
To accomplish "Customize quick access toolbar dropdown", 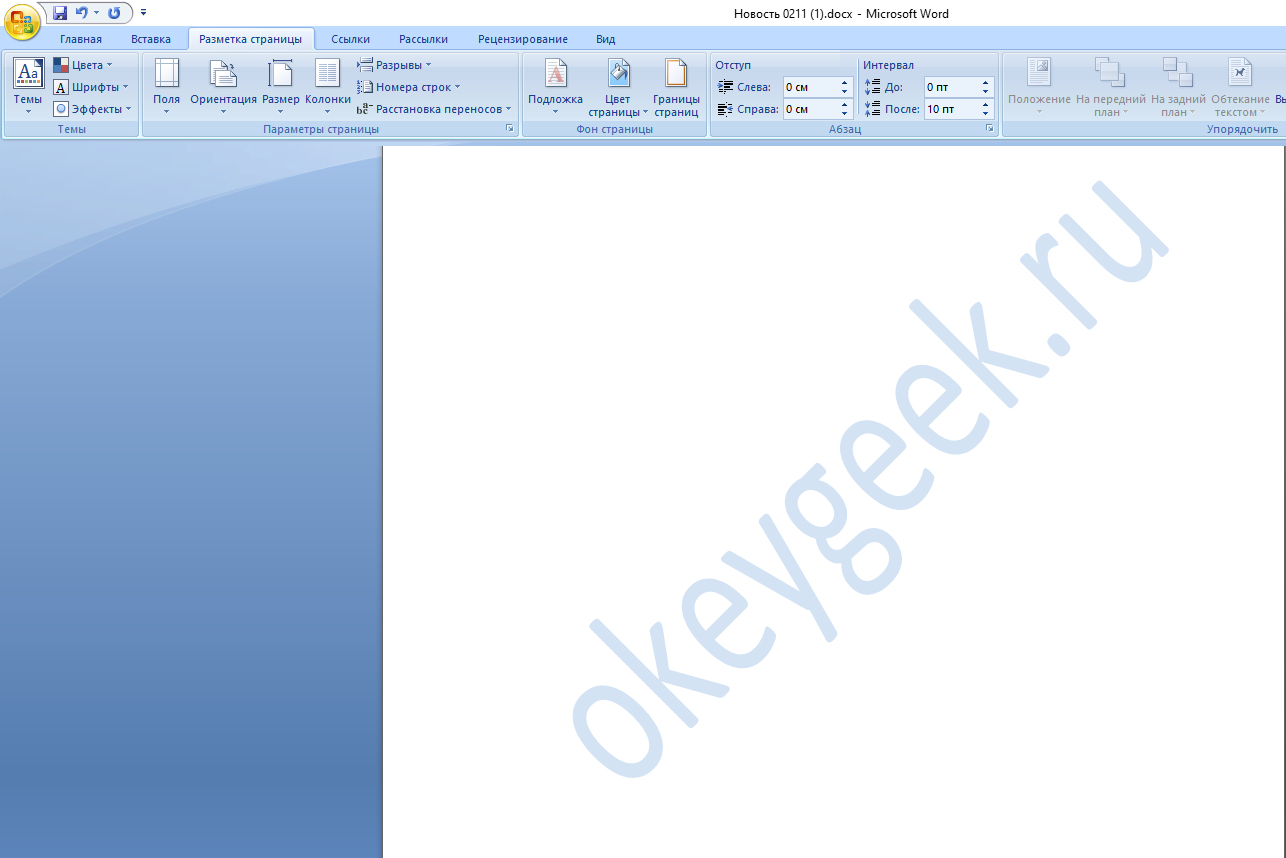I will pos(143,13).
